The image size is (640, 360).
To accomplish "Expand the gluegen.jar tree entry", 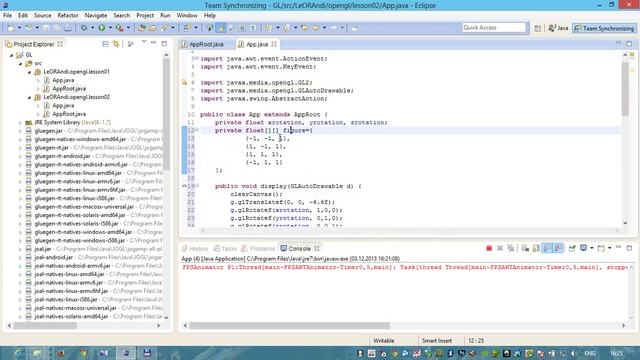I will click(20, 131).
